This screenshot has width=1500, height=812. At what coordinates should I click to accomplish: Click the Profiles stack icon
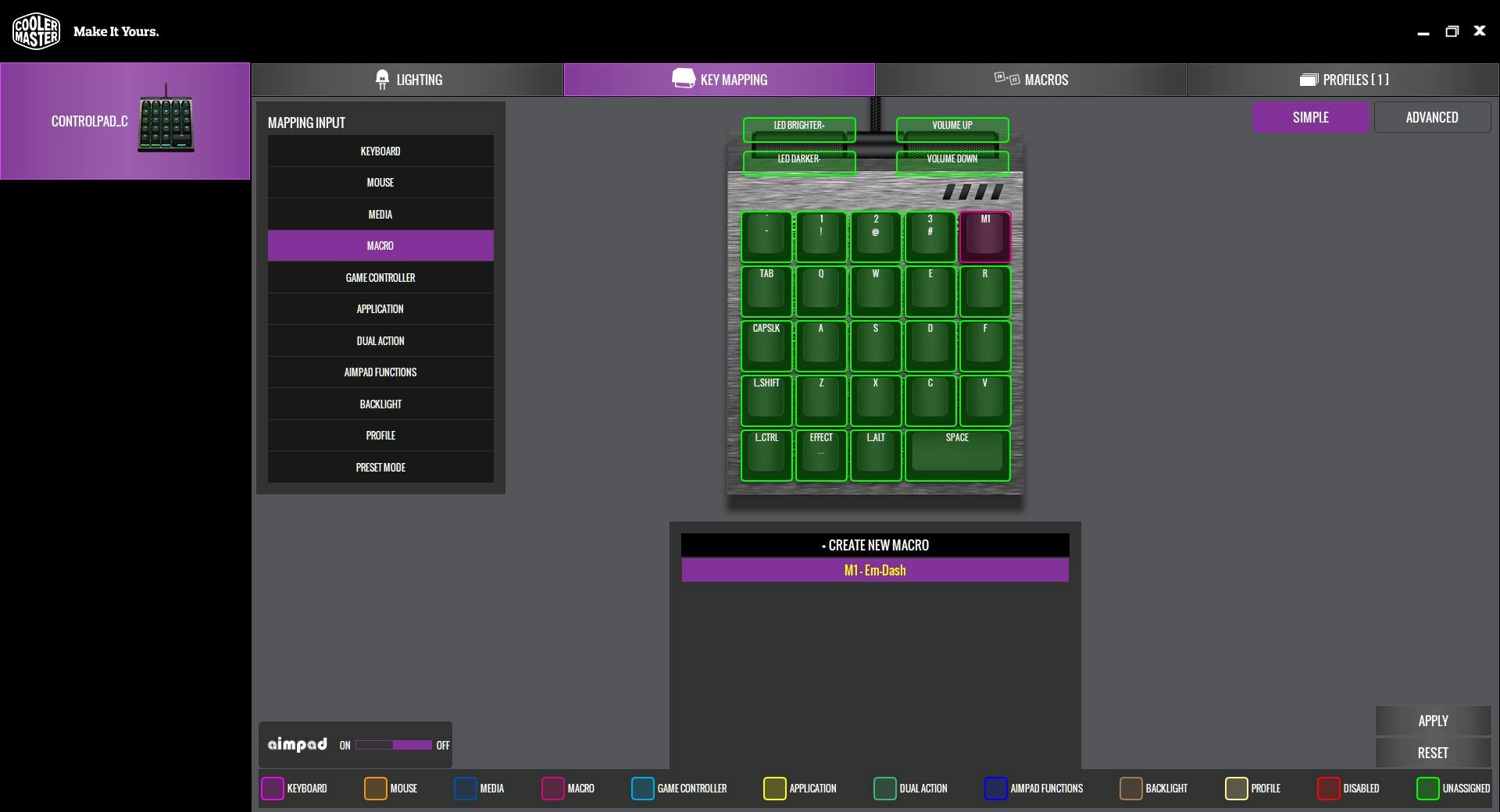tap(1309, 79)
